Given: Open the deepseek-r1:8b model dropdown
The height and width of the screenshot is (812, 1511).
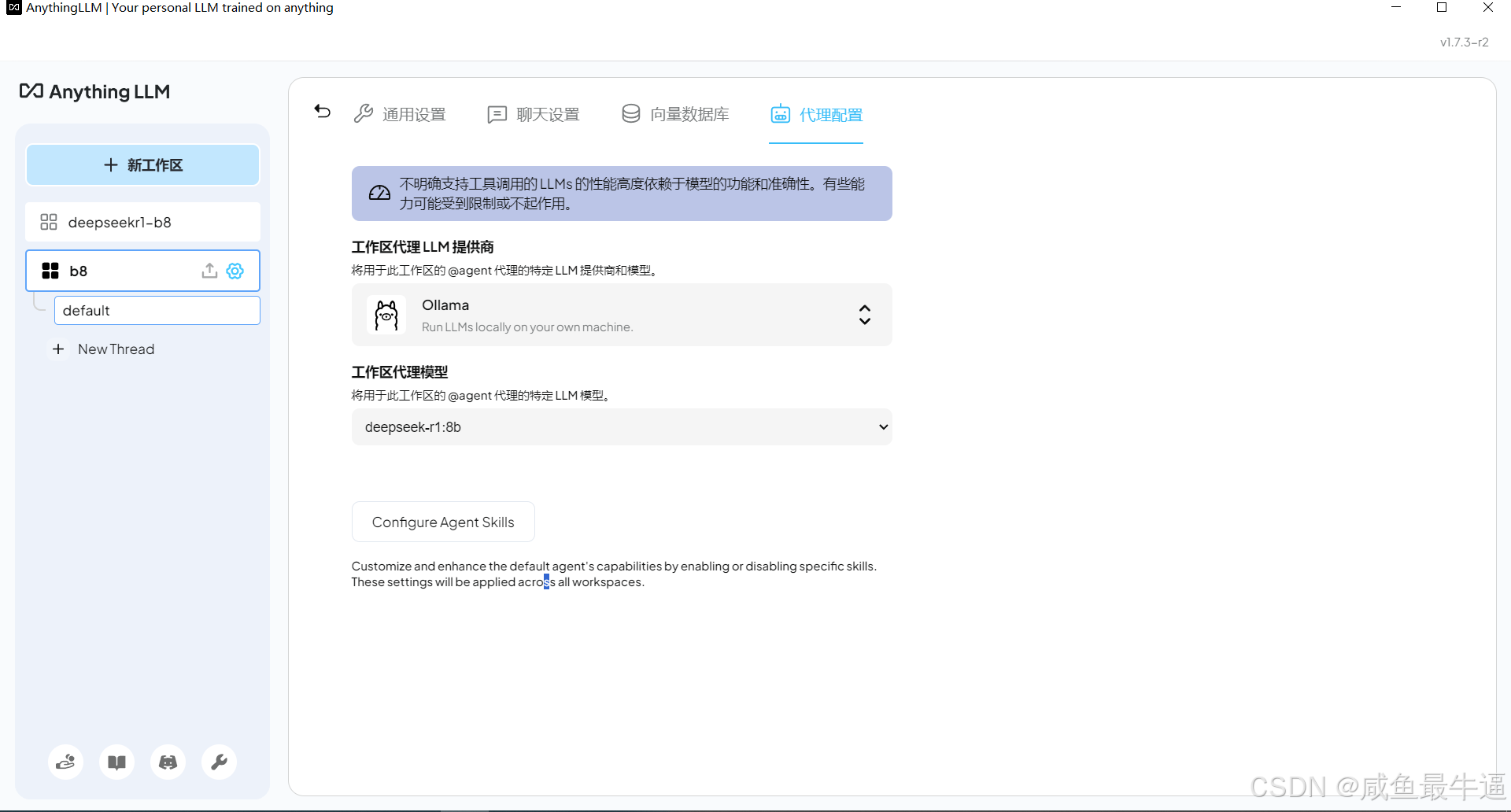Looking at the screenshot, I should (622, 426).
